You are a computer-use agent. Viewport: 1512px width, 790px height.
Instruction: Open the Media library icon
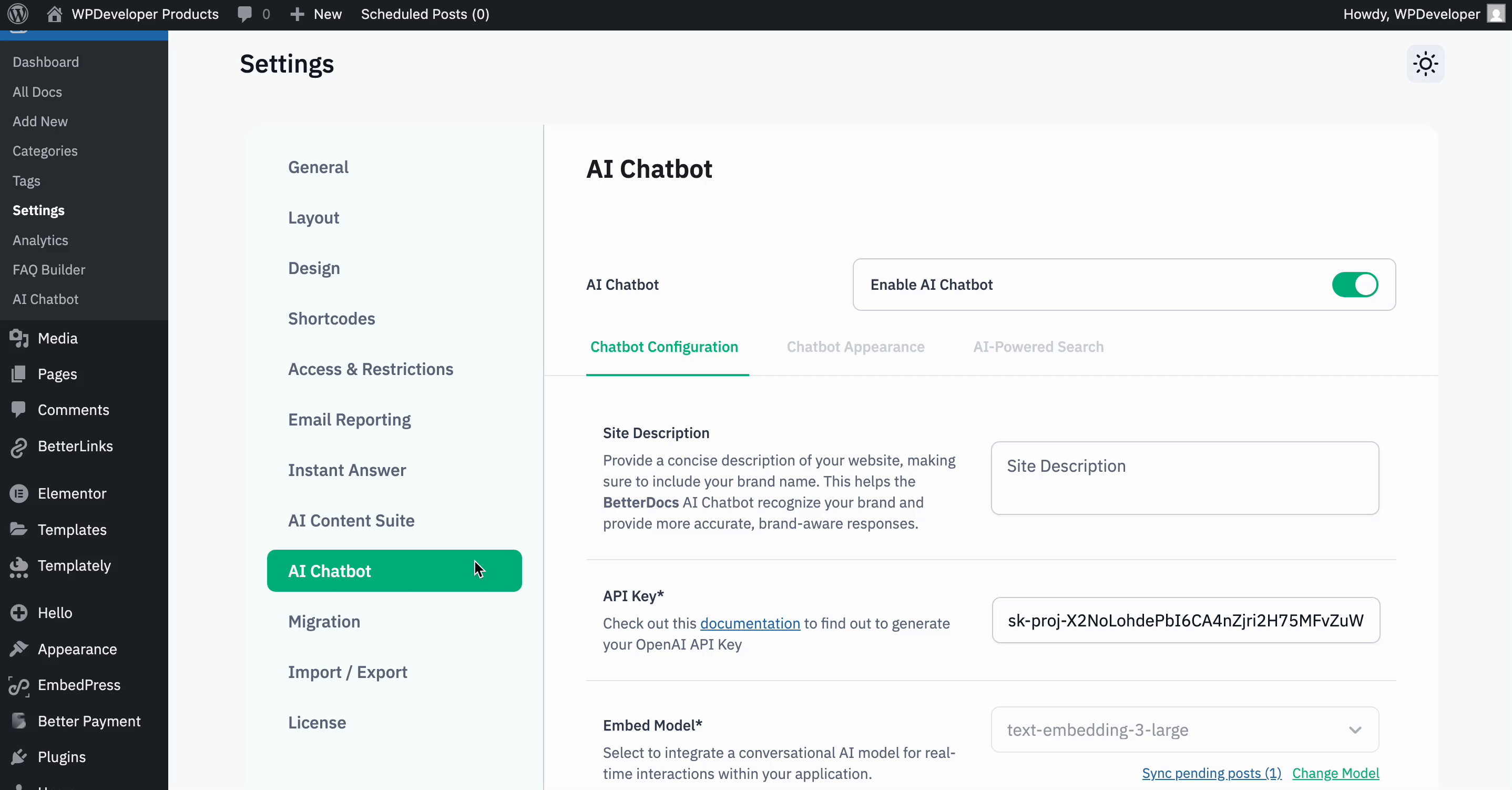point(19,338)
